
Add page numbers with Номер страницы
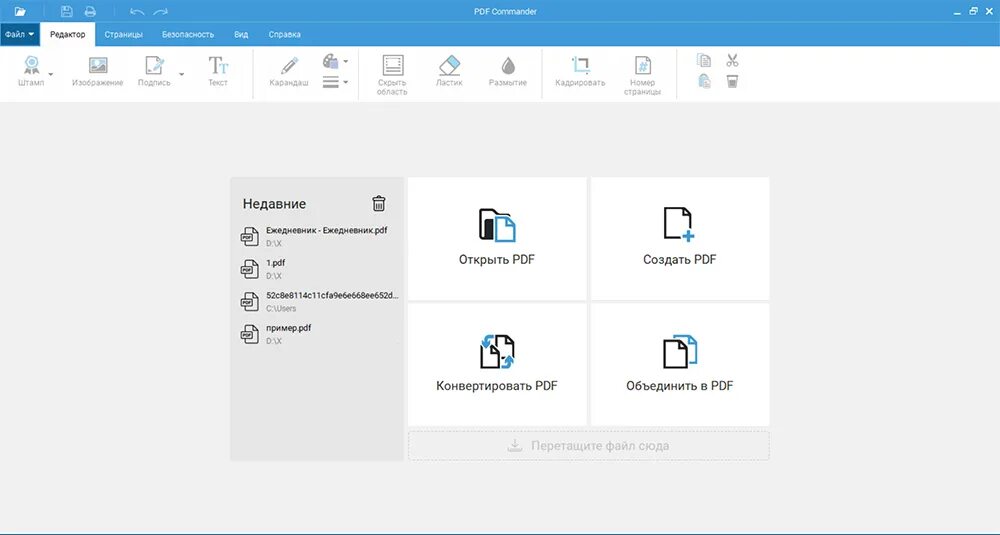click(x=642, y=75)
